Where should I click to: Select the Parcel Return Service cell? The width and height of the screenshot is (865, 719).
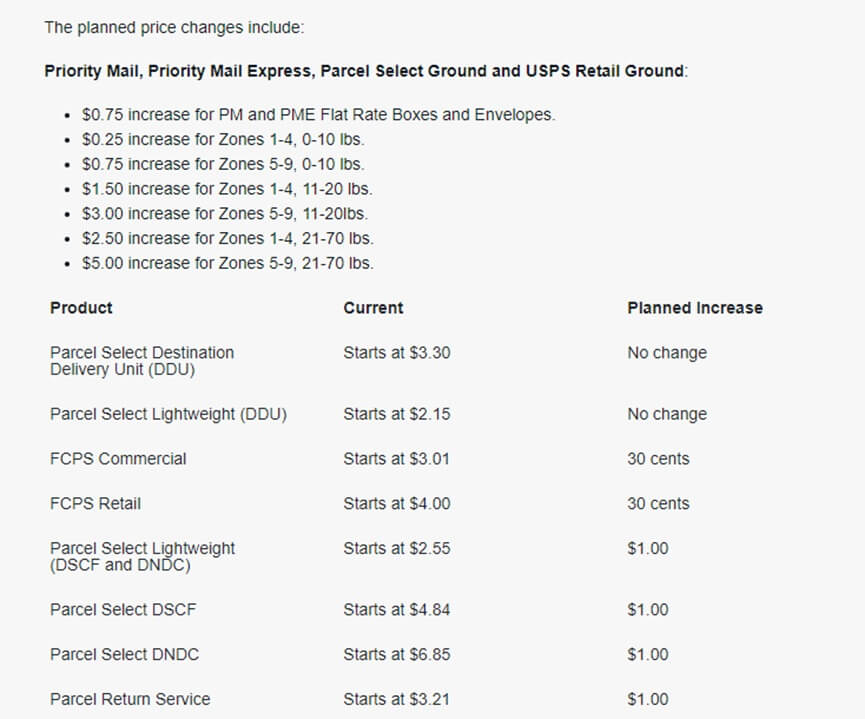tap(130, 699)
